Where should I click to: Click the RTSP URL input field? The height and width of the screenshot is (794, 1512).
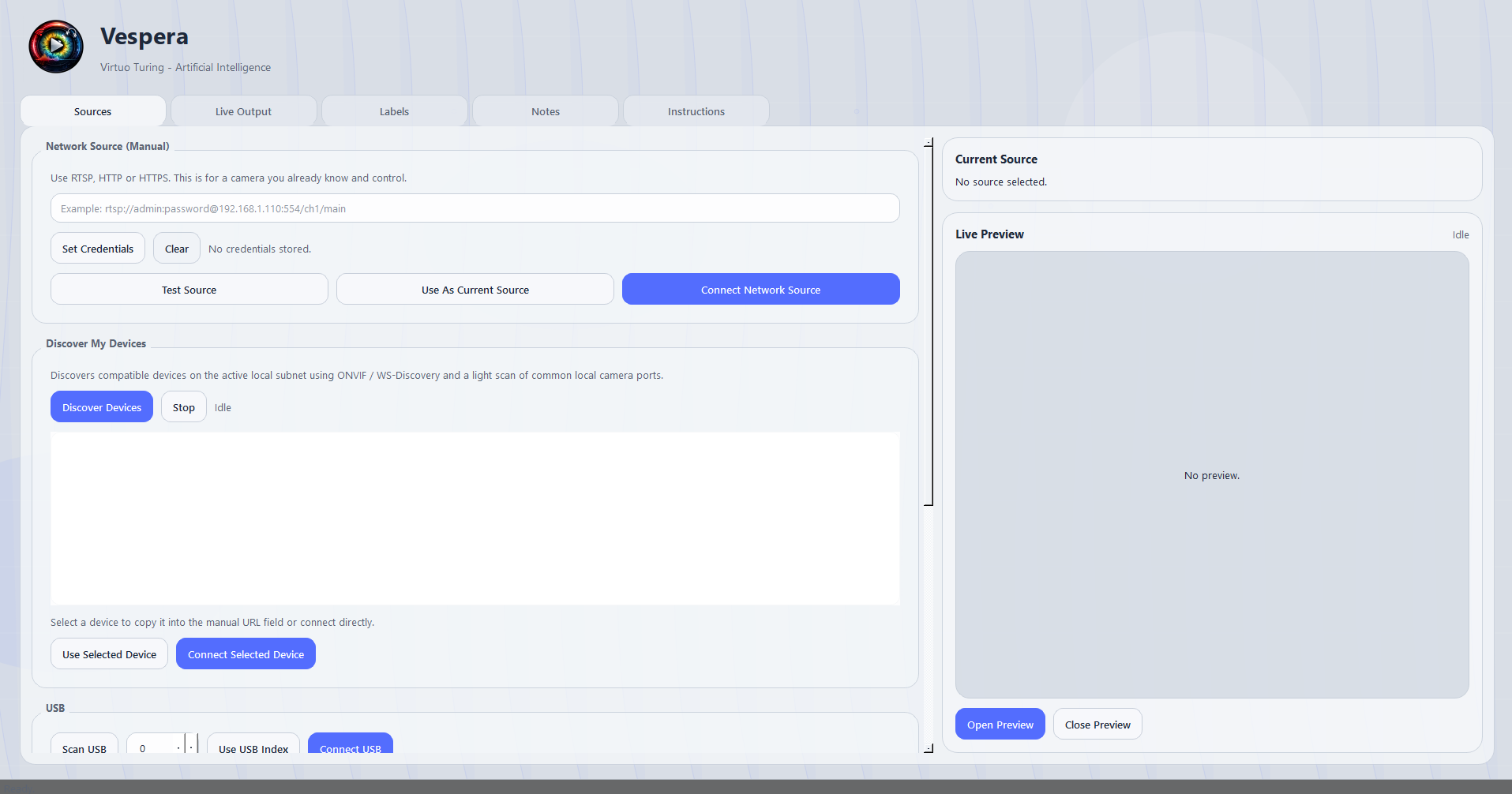pyautogui.click(x=475, y=208)
